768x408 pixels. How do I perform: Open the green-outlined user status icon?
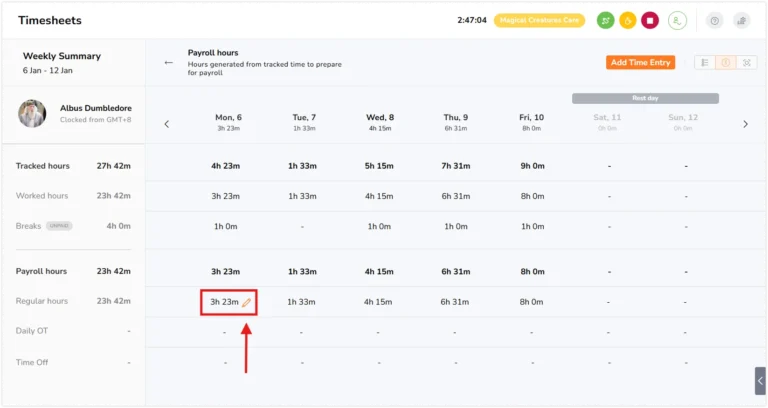point(677,21)
